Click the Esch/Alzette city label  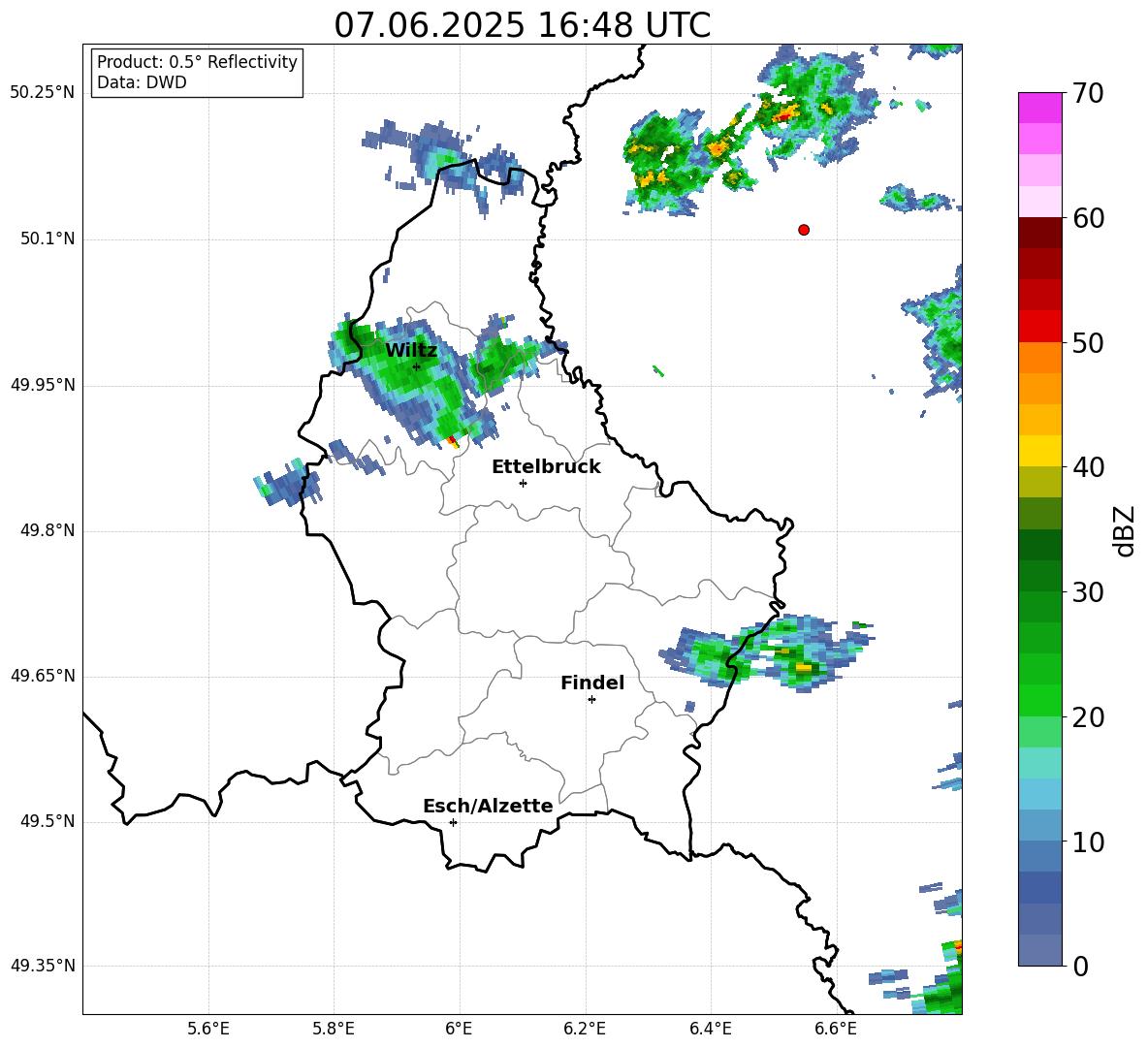(x=489, y=806)
